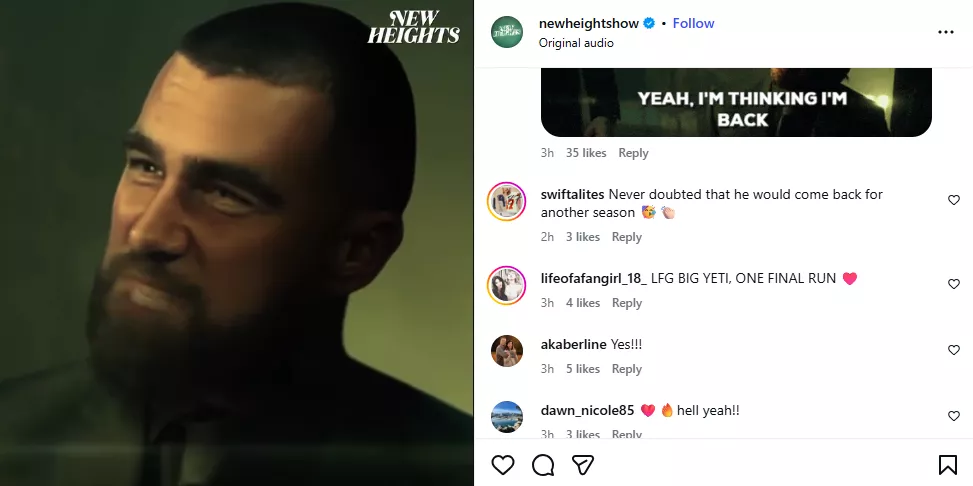Click the akaberline profile avatar
973x486 pixels.
click(507, 351)
